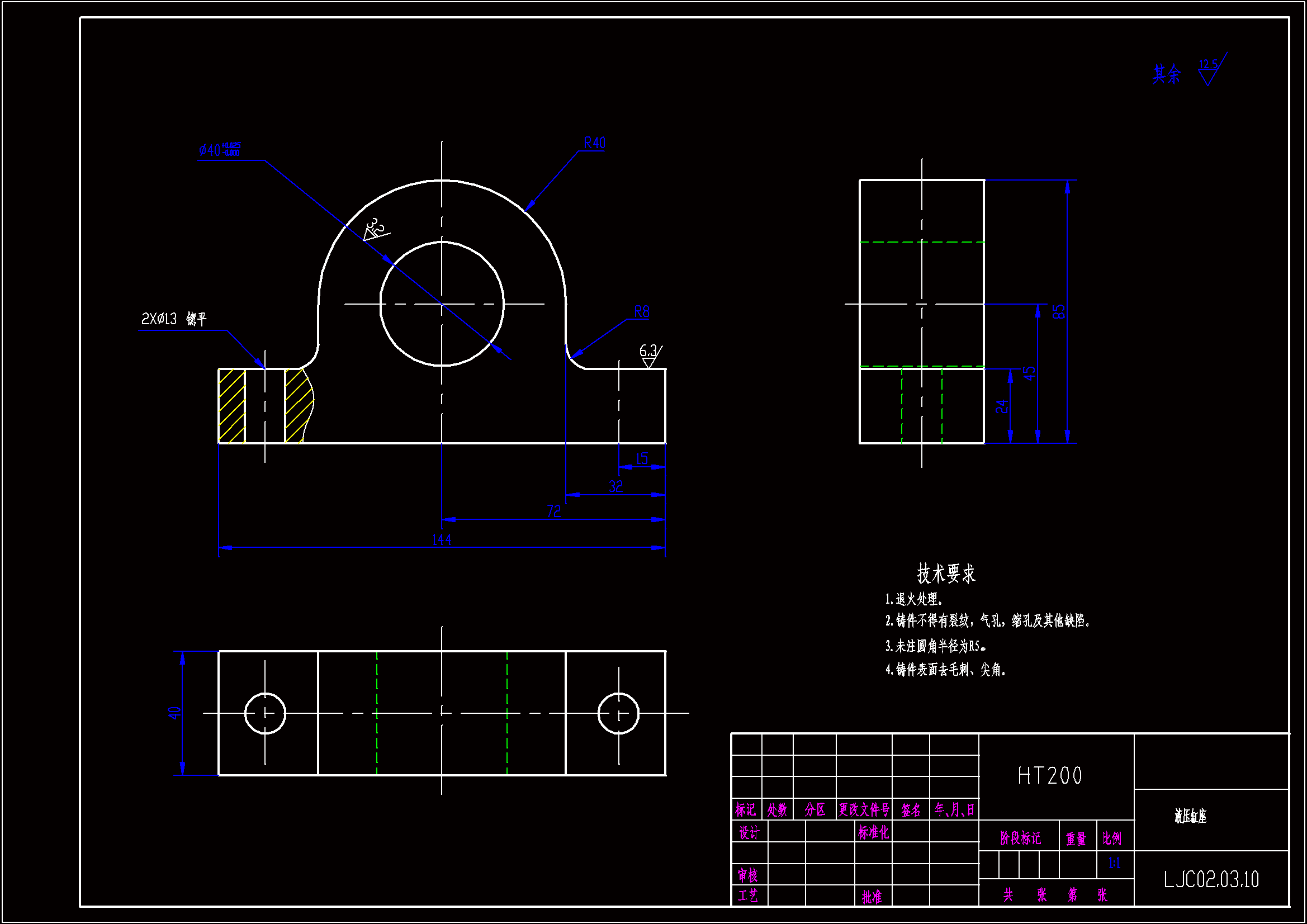Select the 技术要求 heading text
Screen dimensions: 1307x924
pyautogui.click(x=946, y=574)
